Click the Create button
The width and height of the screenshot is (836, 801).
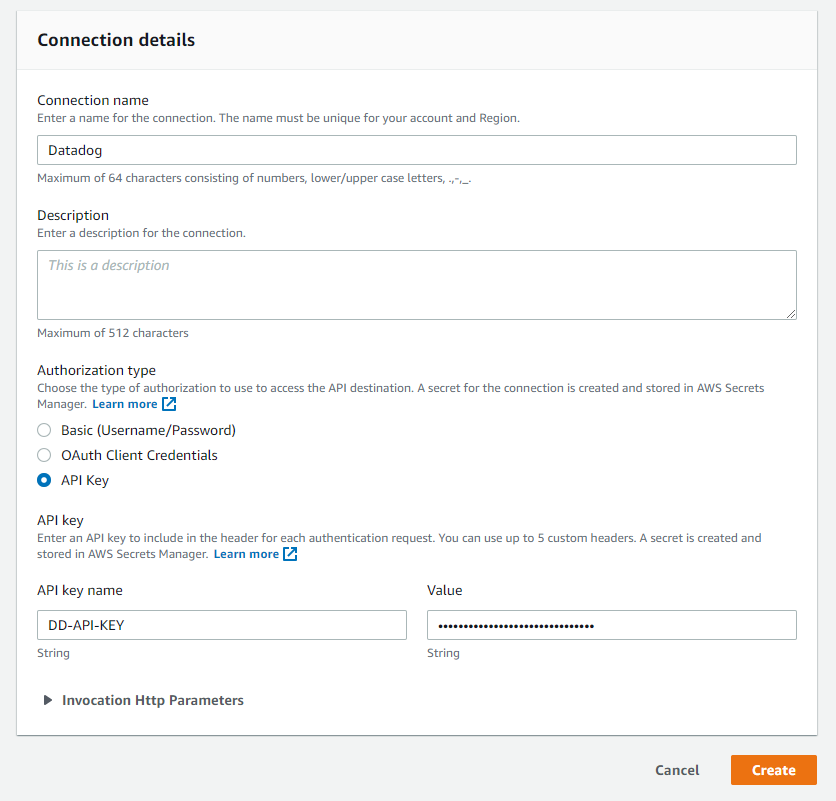click(x=773, y=770)
